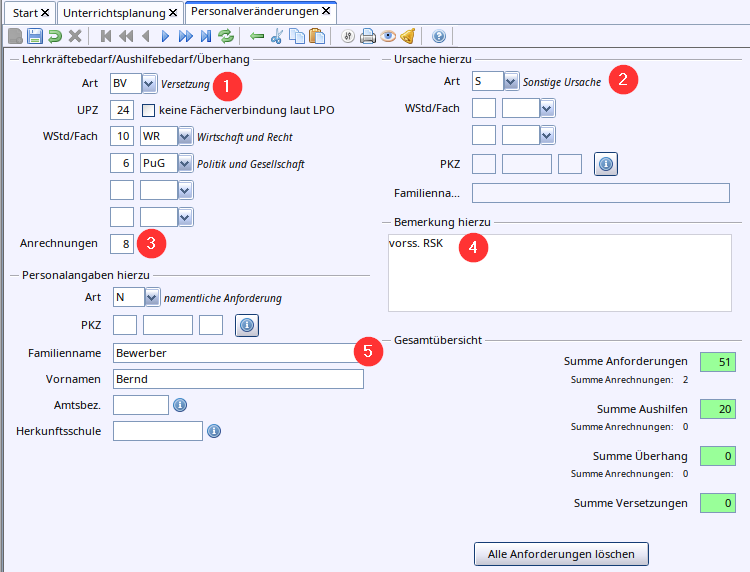The width and height of the screenshot is (750, 572).
Task: Click info icon beside Amtsbez. field
Action: pos(180,405)
